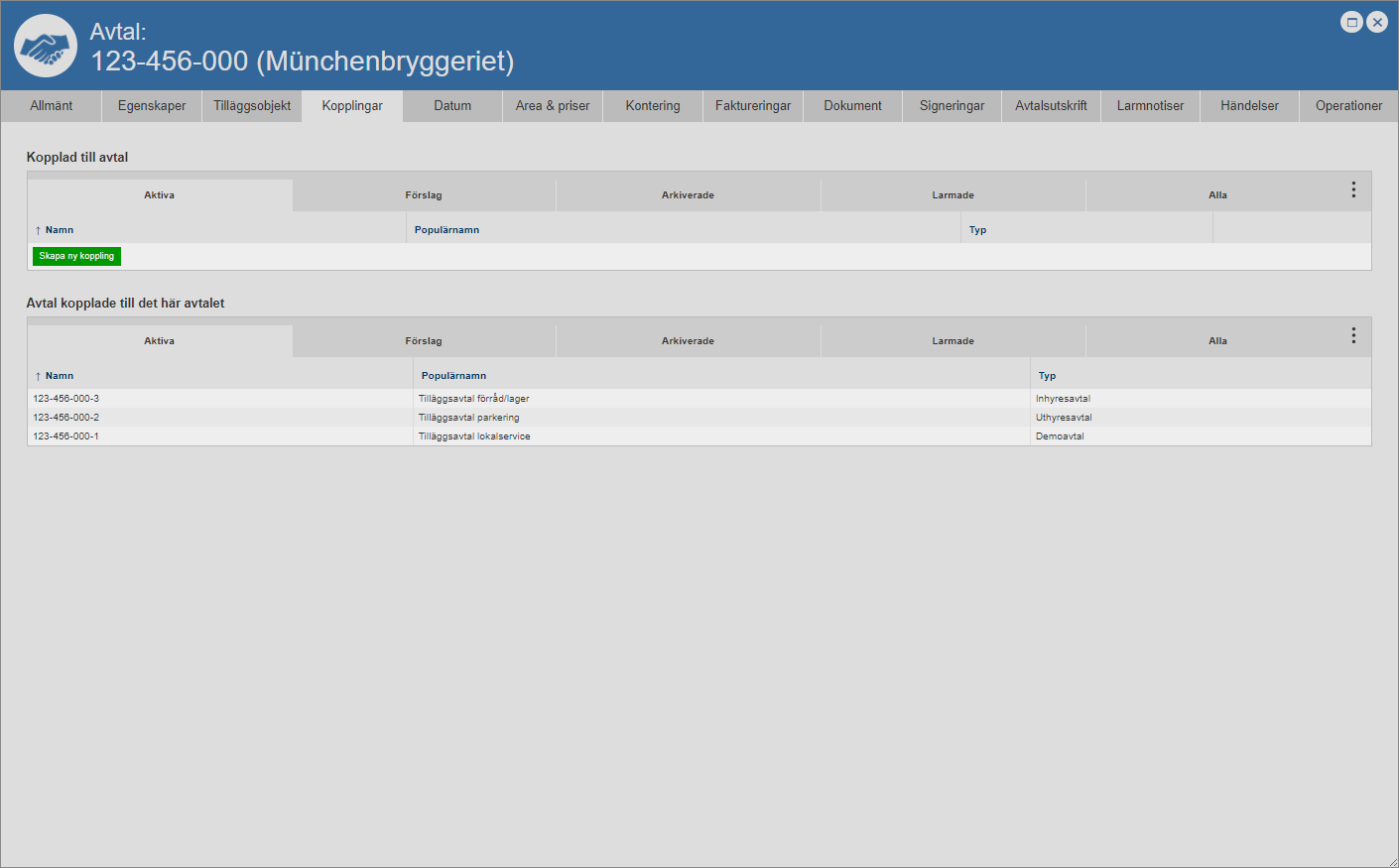Show Arkiverade filter in lower Avtal kopplade table
1399x868 pixels.
coord(688,341)
